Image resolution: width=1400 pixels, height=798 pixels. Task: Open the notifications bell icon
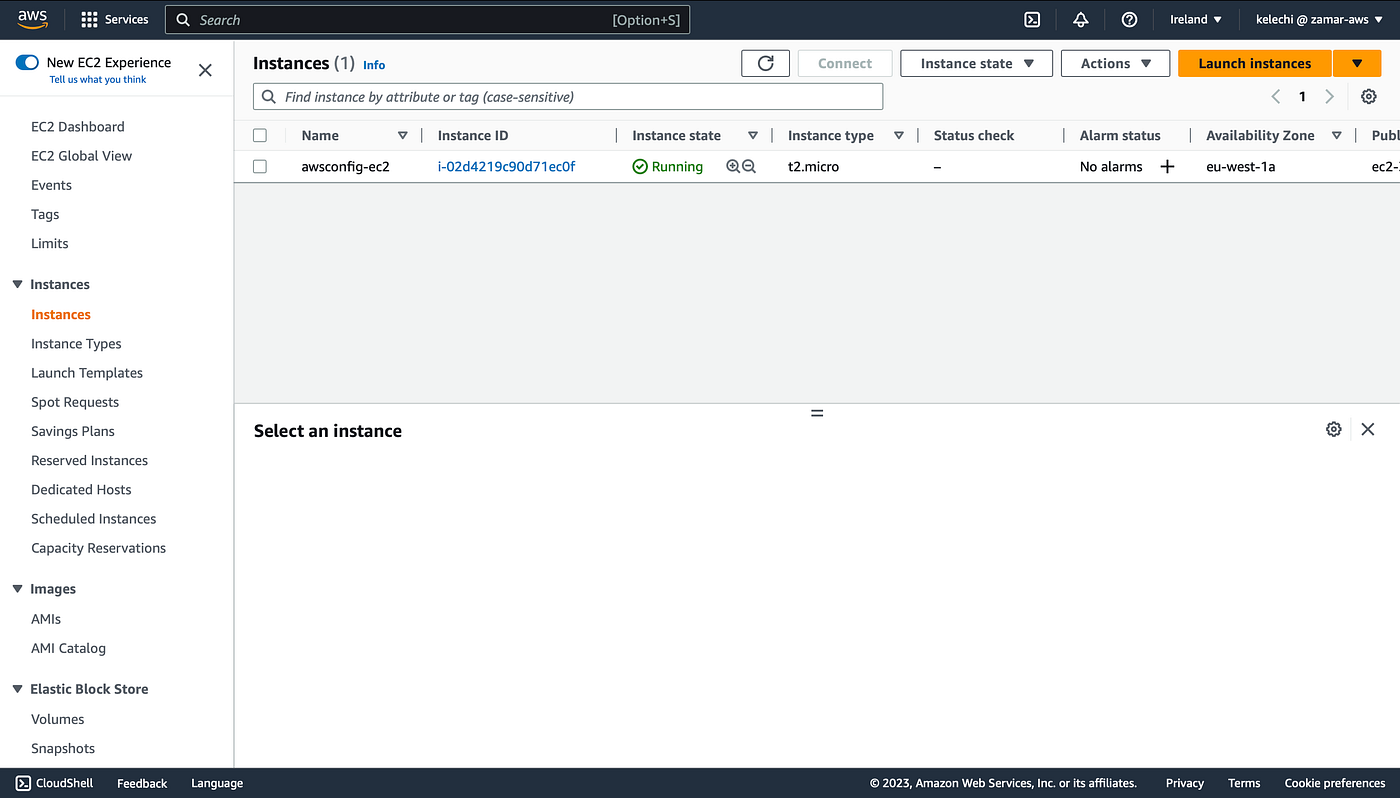tap(1081, 19)
